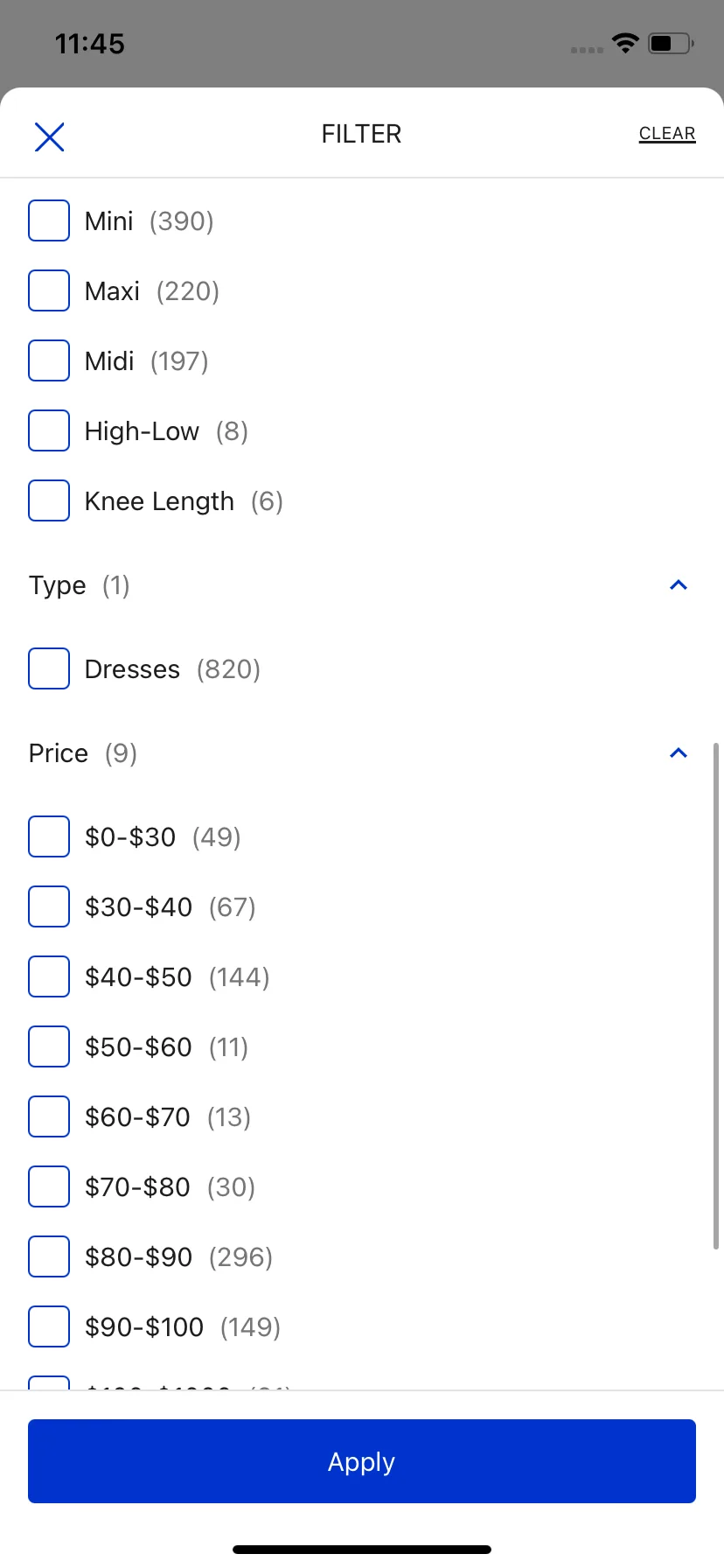724x1568 pixels.
Task: Click the CLEAR link
Action: 667,134
